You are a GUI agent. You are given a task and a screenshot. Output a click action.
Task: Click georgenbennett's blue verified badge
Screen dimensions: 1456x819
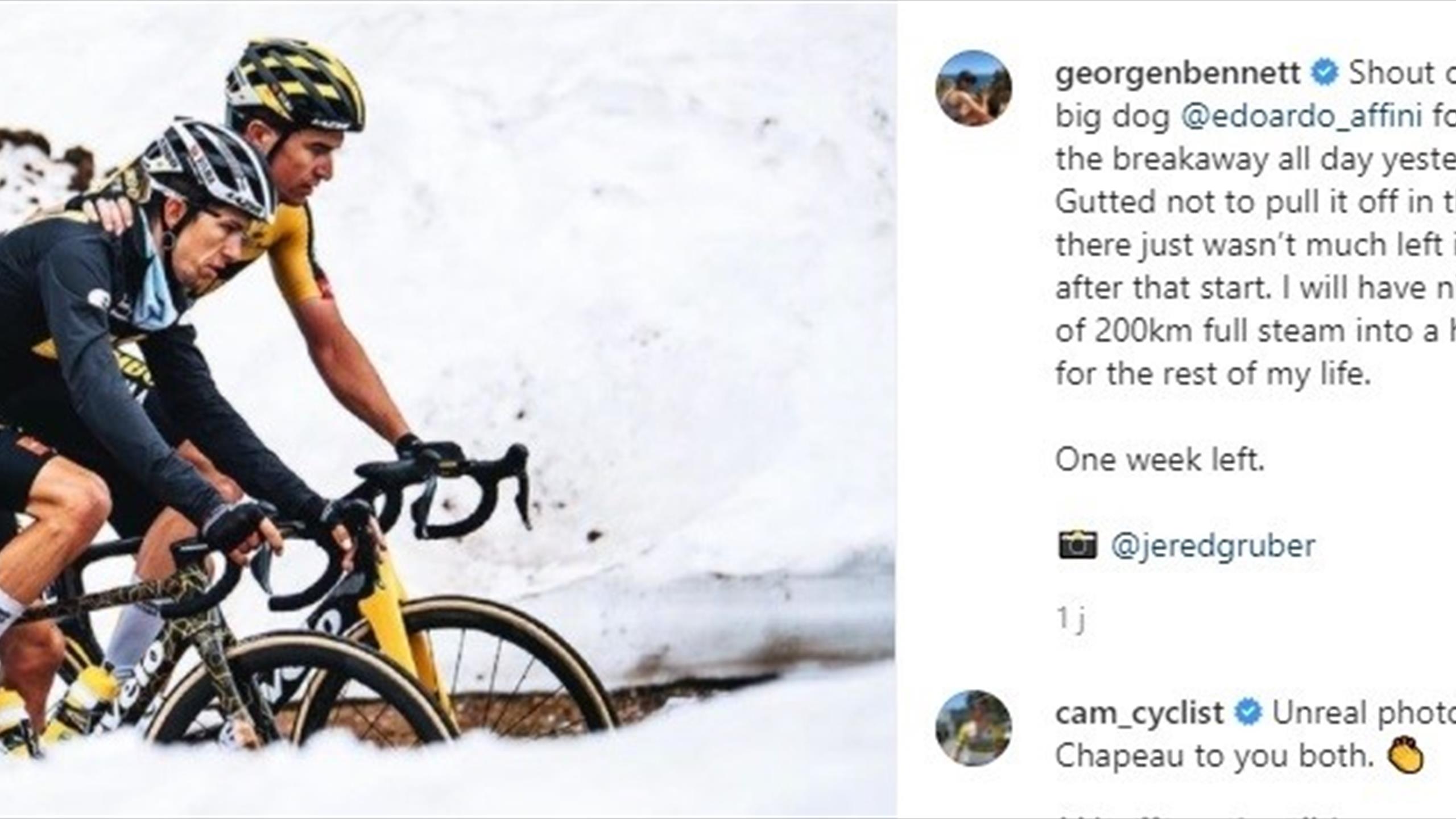1325,73
